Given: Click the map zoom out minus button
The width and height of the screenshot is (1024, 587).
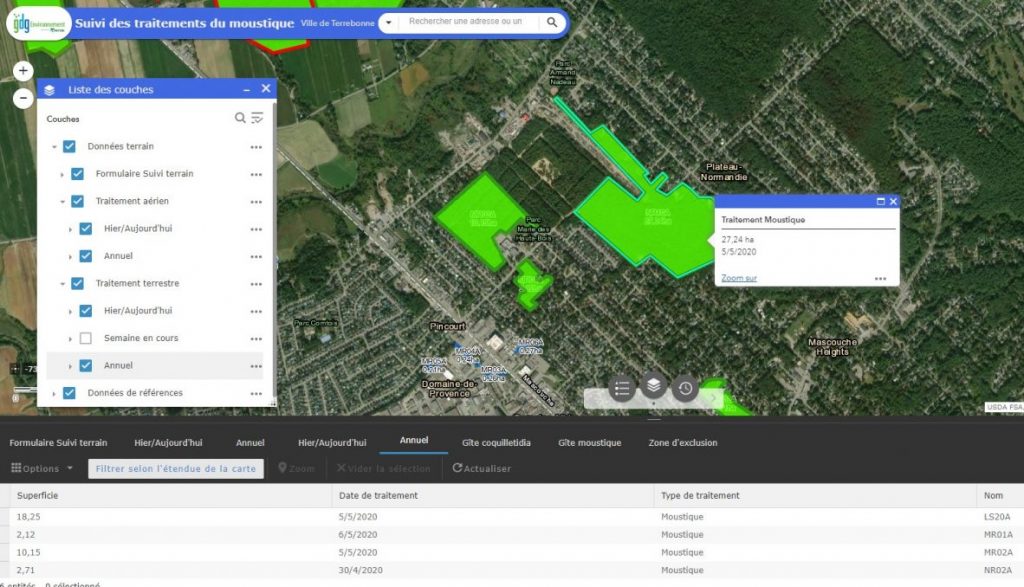Looking at the screenshot, I should click(x=23, y=98).
